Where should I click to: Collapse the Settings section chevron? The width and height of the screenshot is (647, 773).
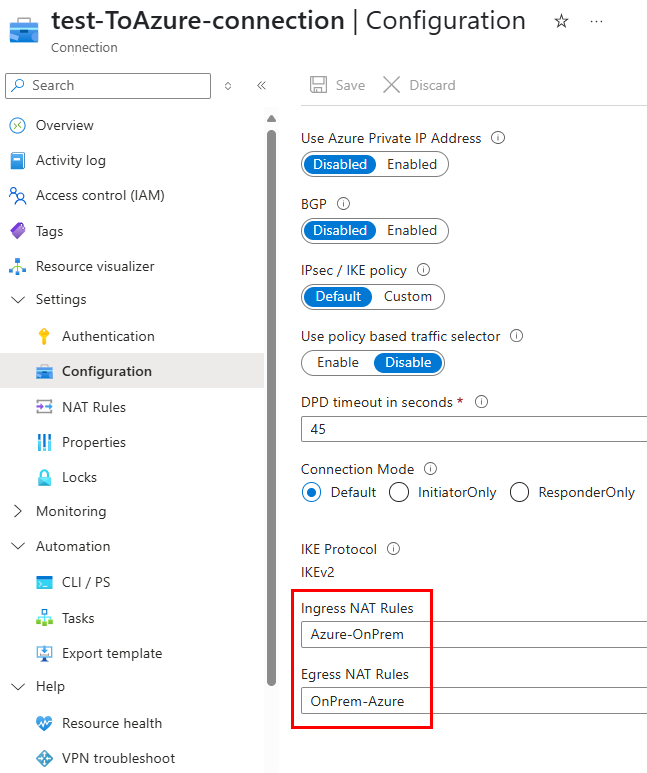click(x=18, y=299)
